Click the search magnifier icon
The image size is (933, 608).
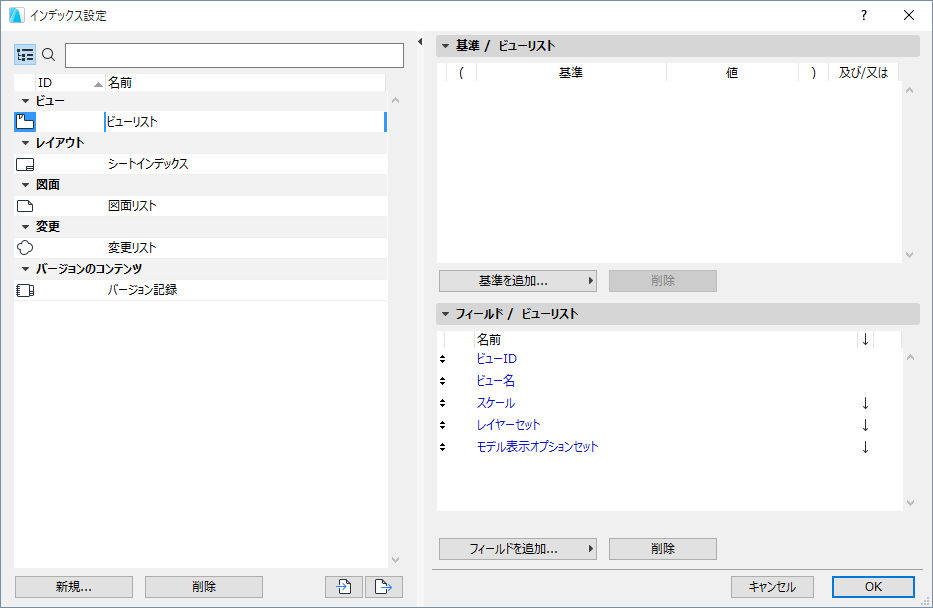coord(47,54)
